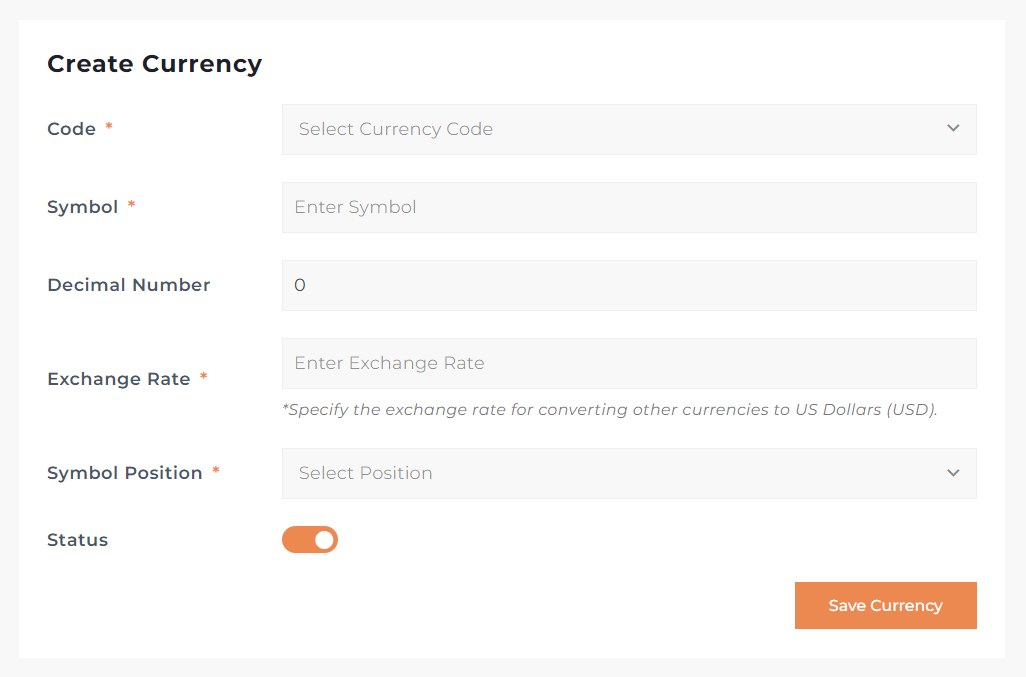The image size is (1026, 677).
Task: Click the Exchange Rate label
Action: 119,379
